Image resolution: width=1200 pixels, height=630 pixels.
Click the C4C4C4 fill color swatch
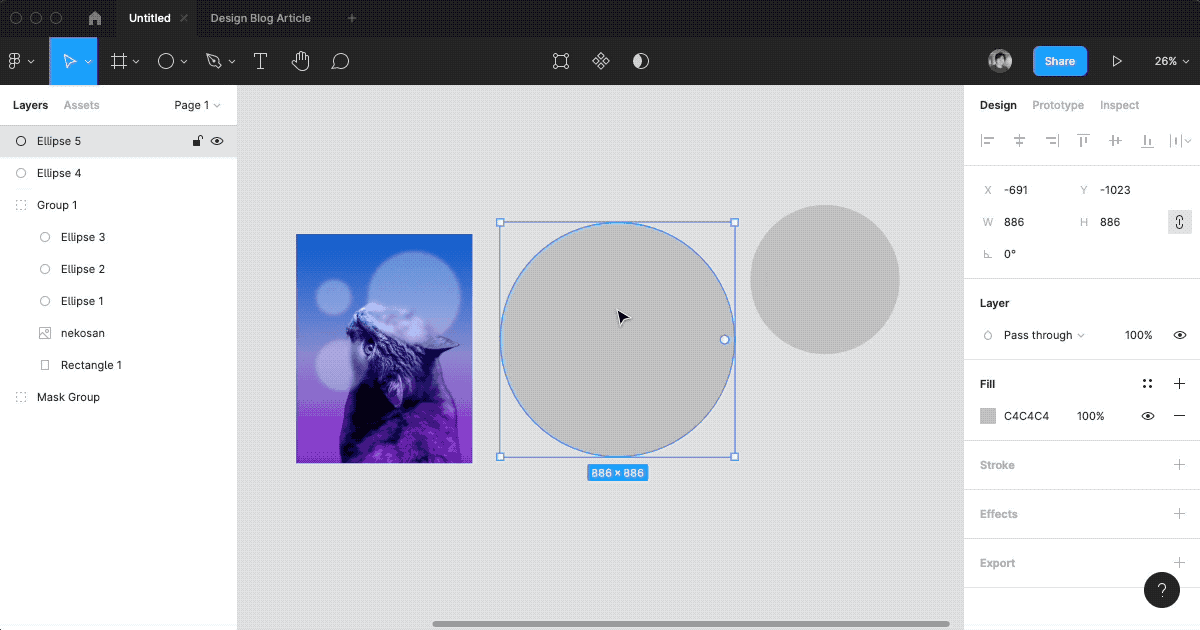[990, 415]
